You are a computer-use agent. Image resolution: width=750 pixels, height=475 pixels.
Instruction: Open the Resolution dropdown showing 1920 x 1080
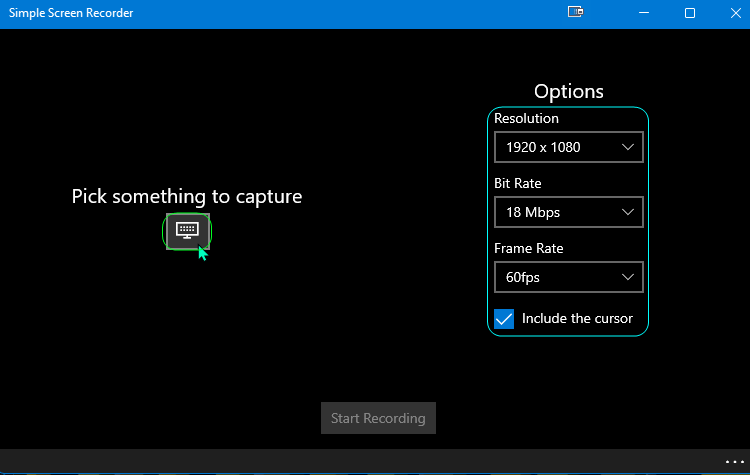pos(569,147)
